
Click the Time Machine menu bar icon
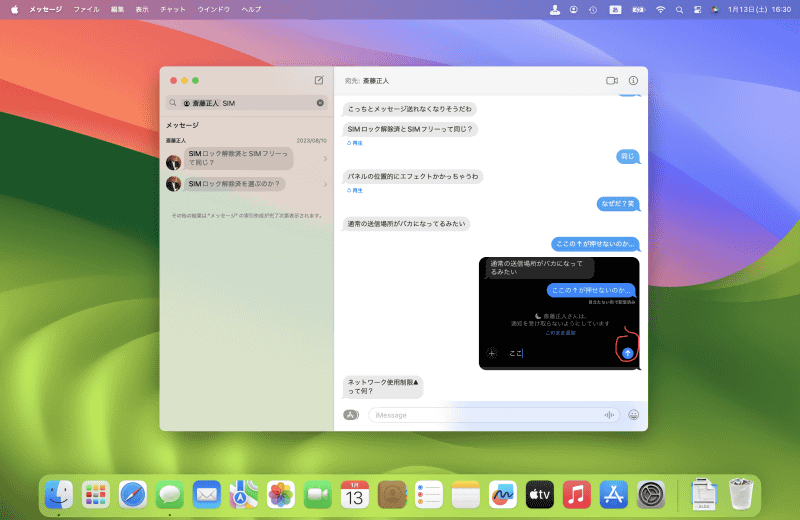(x=593, y=9)
